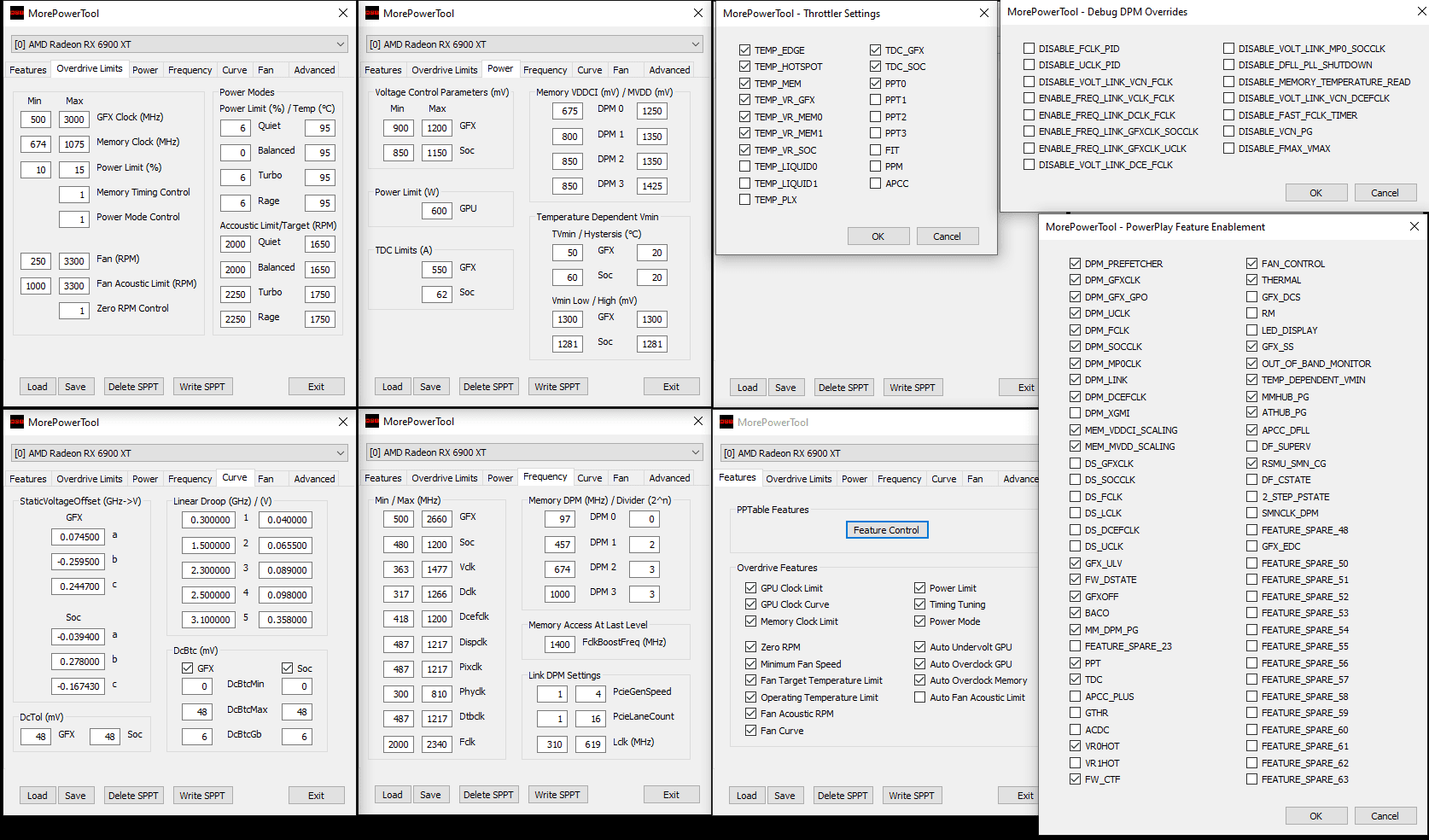
Task: Click the Feature Control button
Action: pos(886,530)
